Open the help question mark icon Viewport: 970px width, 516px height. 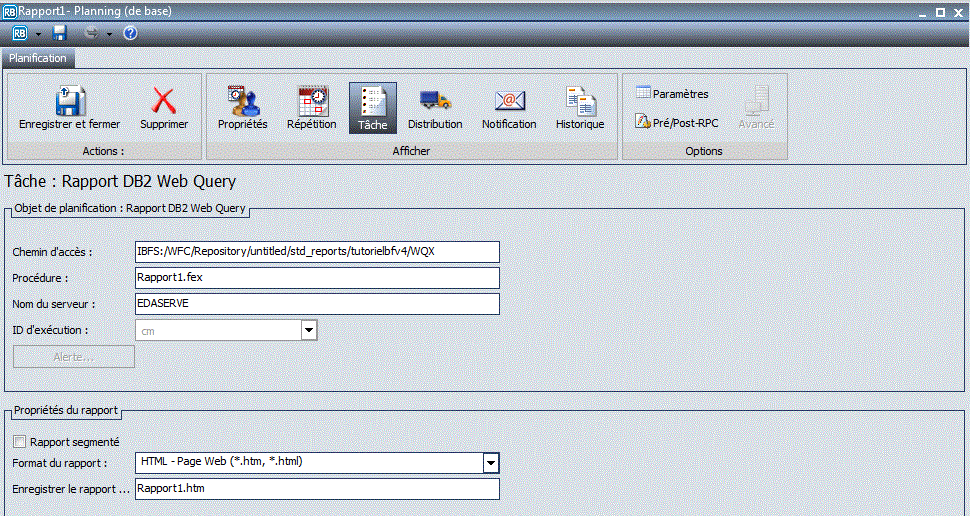pos(130,33)
